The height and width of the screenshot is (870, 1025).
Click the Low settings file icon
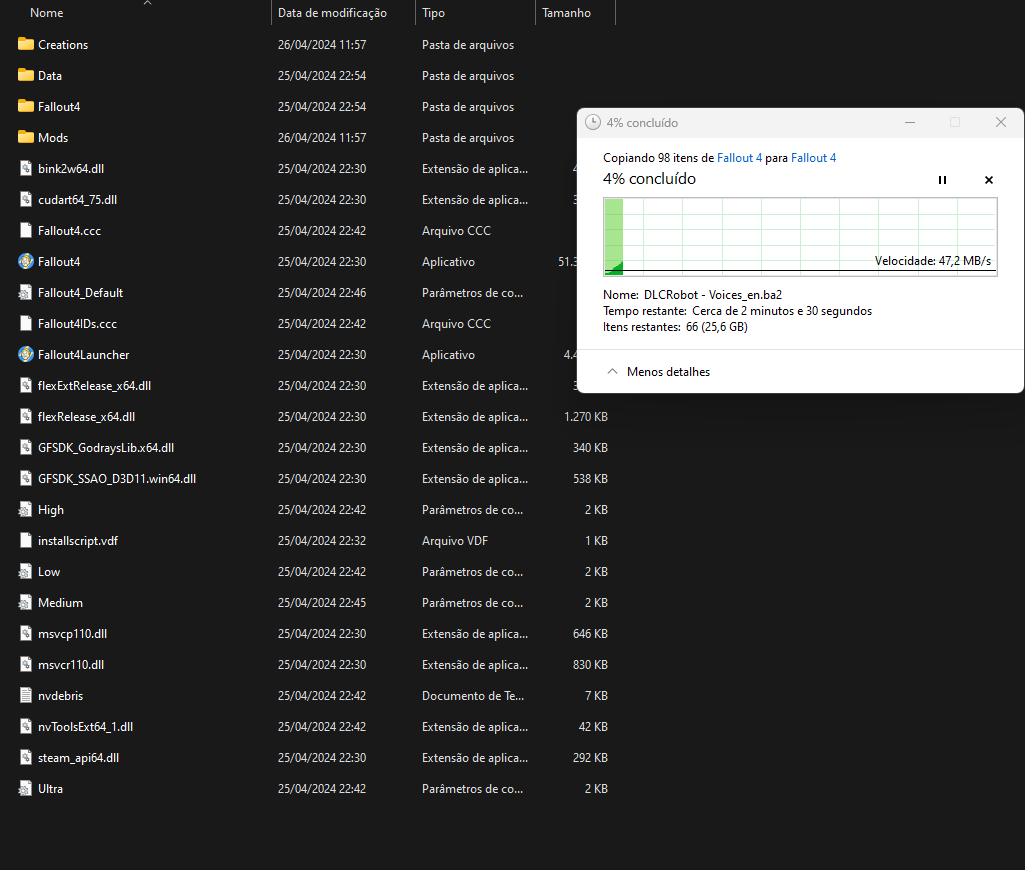pyautogui.click(x=25, y=571)
